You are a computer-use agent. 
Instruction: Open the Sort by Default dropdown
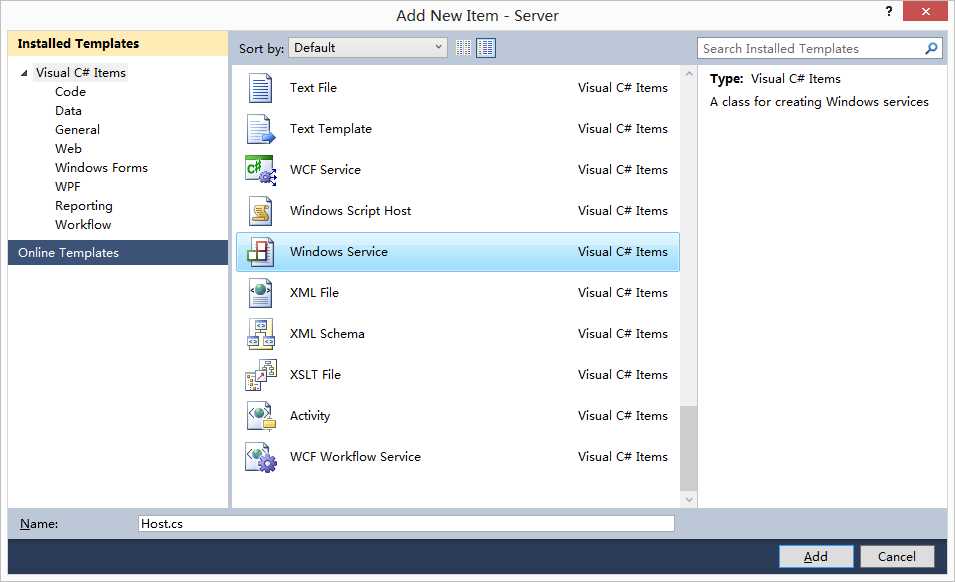(x=367, y=47)
